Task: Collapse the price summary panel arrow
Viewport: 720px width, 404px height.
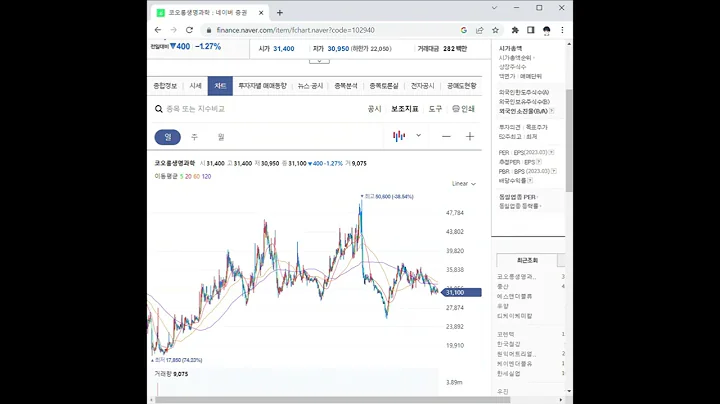Action: [x=319, y=61]
